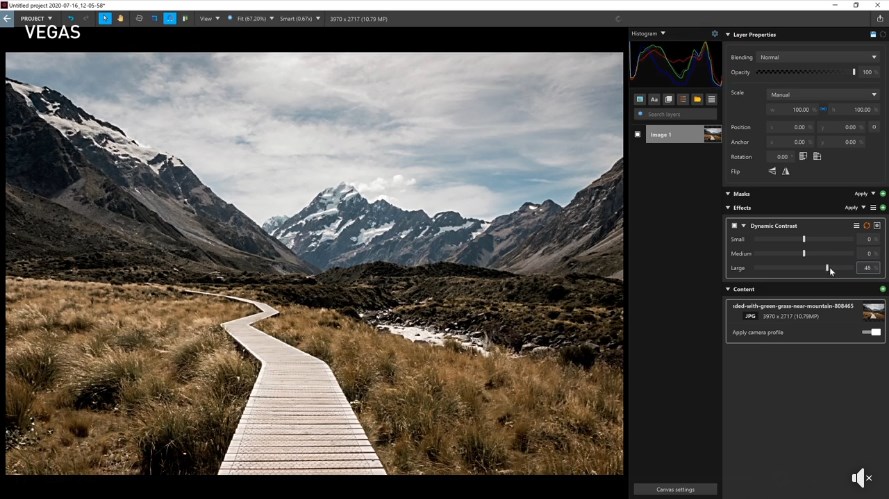This screenshot has height=499, width=889.
Task: Click the share icon at top right
Action: pyautogui.click(x=880, y=19)
